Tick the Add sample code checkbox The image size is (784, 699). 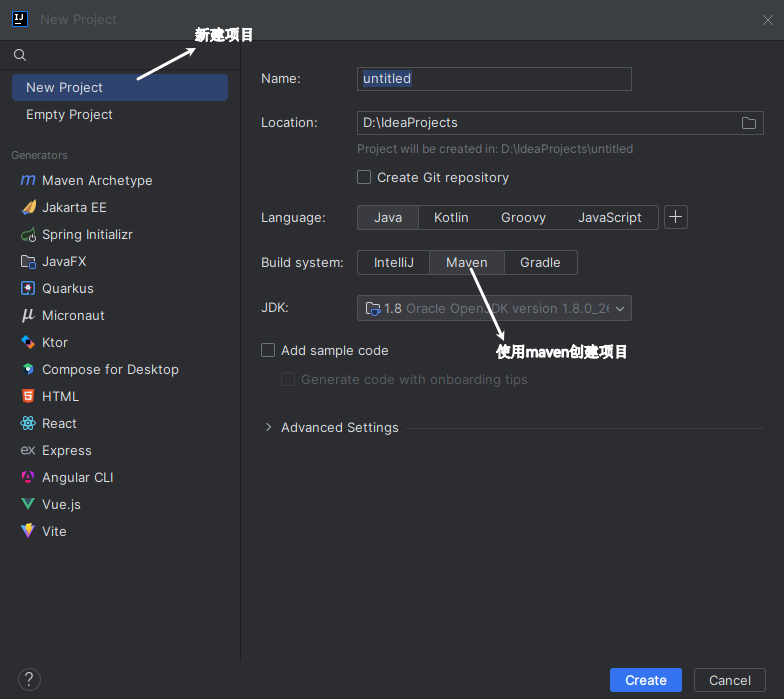[268, 350]
